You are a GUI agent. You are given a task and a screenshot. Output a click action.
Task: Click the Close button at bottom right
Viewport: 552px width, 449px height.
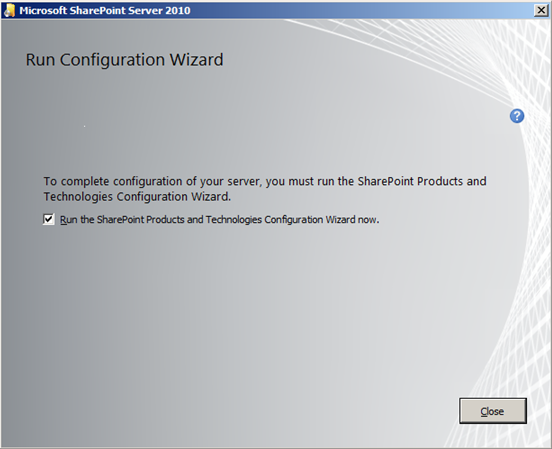click(493, 411)
